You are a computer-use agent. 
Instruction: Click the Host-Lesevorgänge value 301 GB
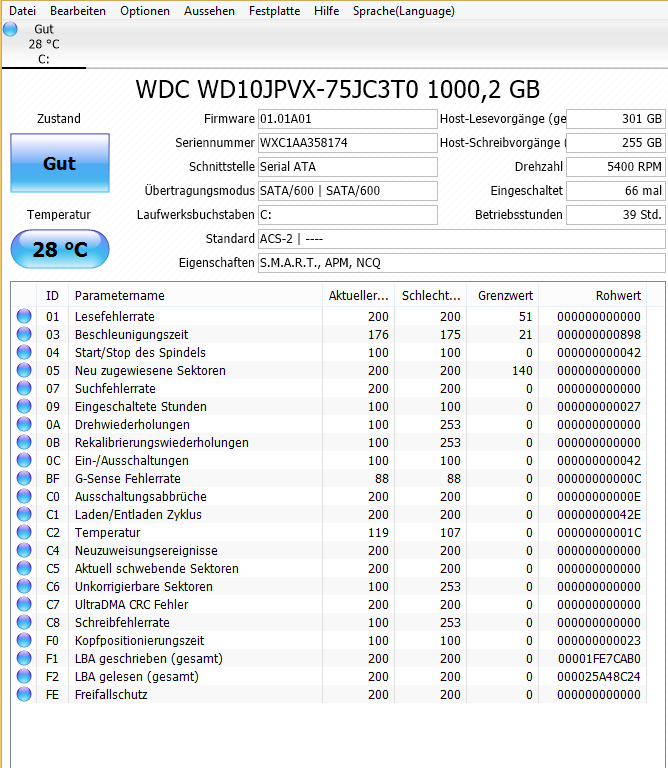coord(616,119)
